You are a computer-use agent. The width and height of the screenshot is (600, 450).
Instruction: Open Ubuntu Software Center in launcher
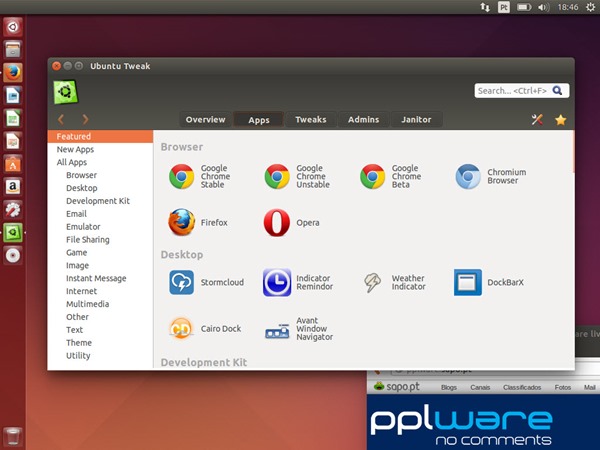click(x=13, y=164)
